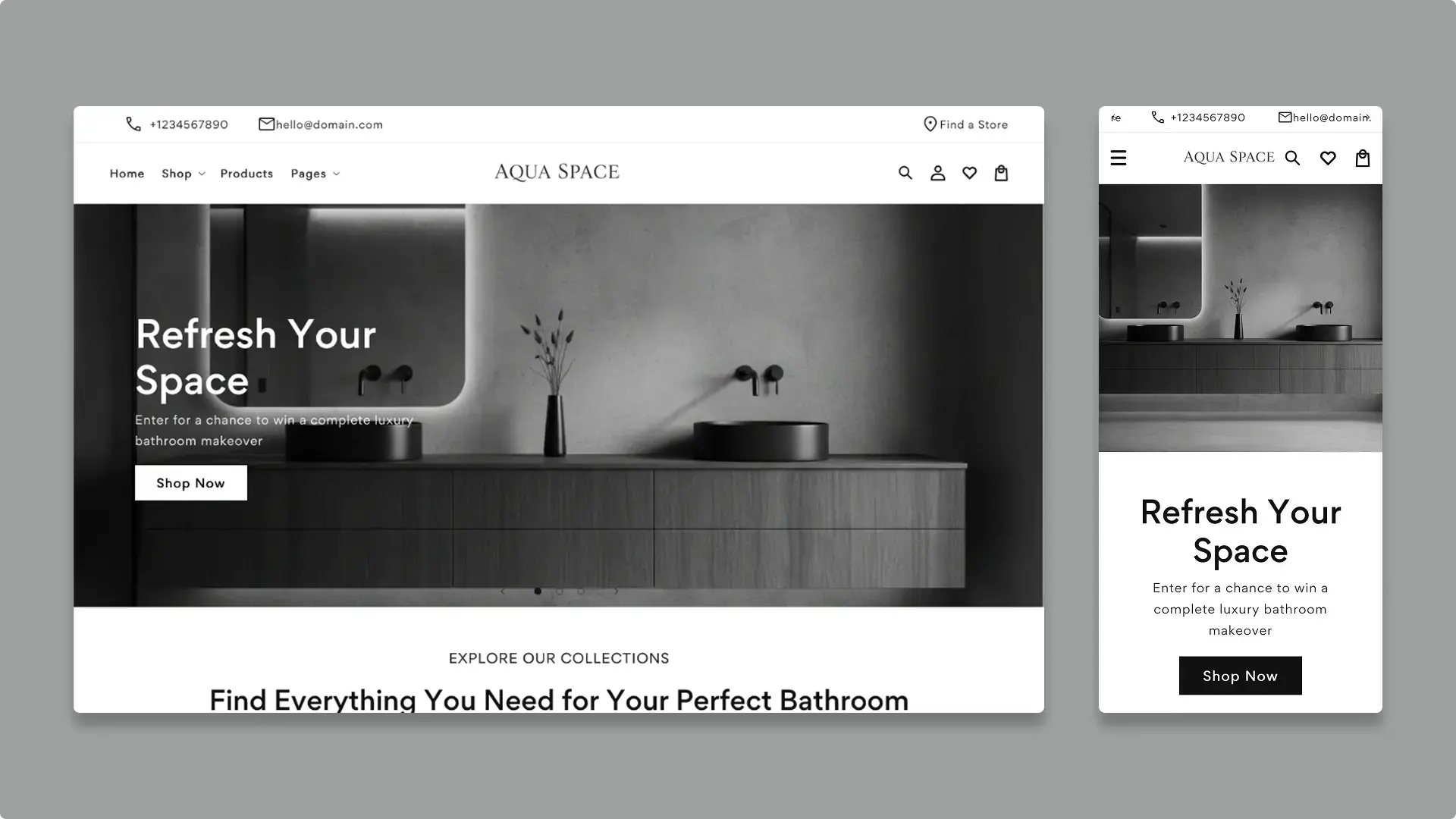Select the first carousel slide dot
The width and height of the screenshot is (1456, 819).
pyautogui.click(x=538, y=591)
